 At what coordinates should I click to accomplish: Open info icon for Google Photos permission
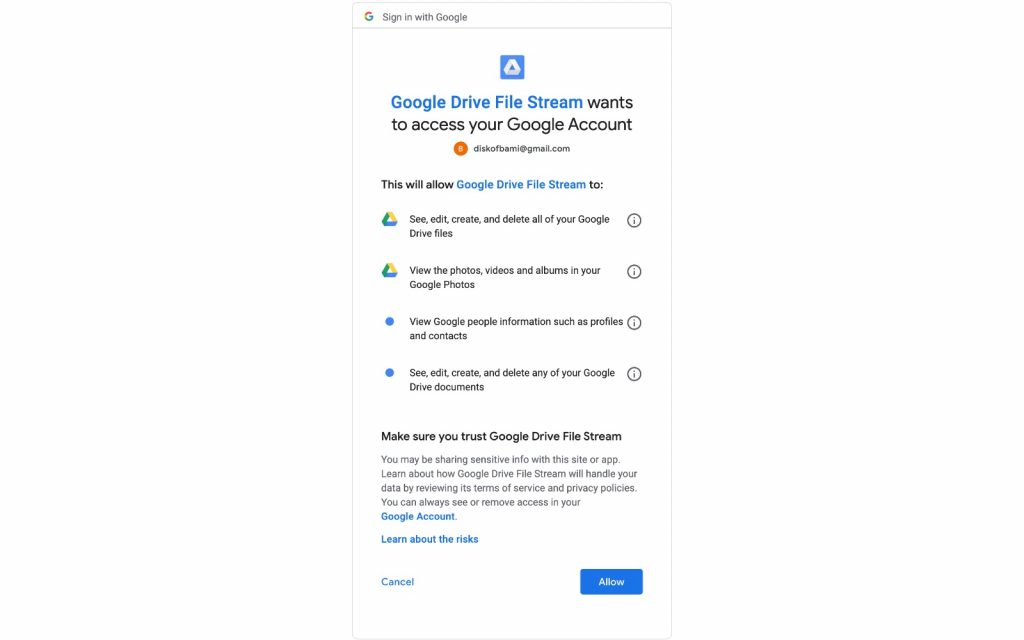[x=634, y=272]
